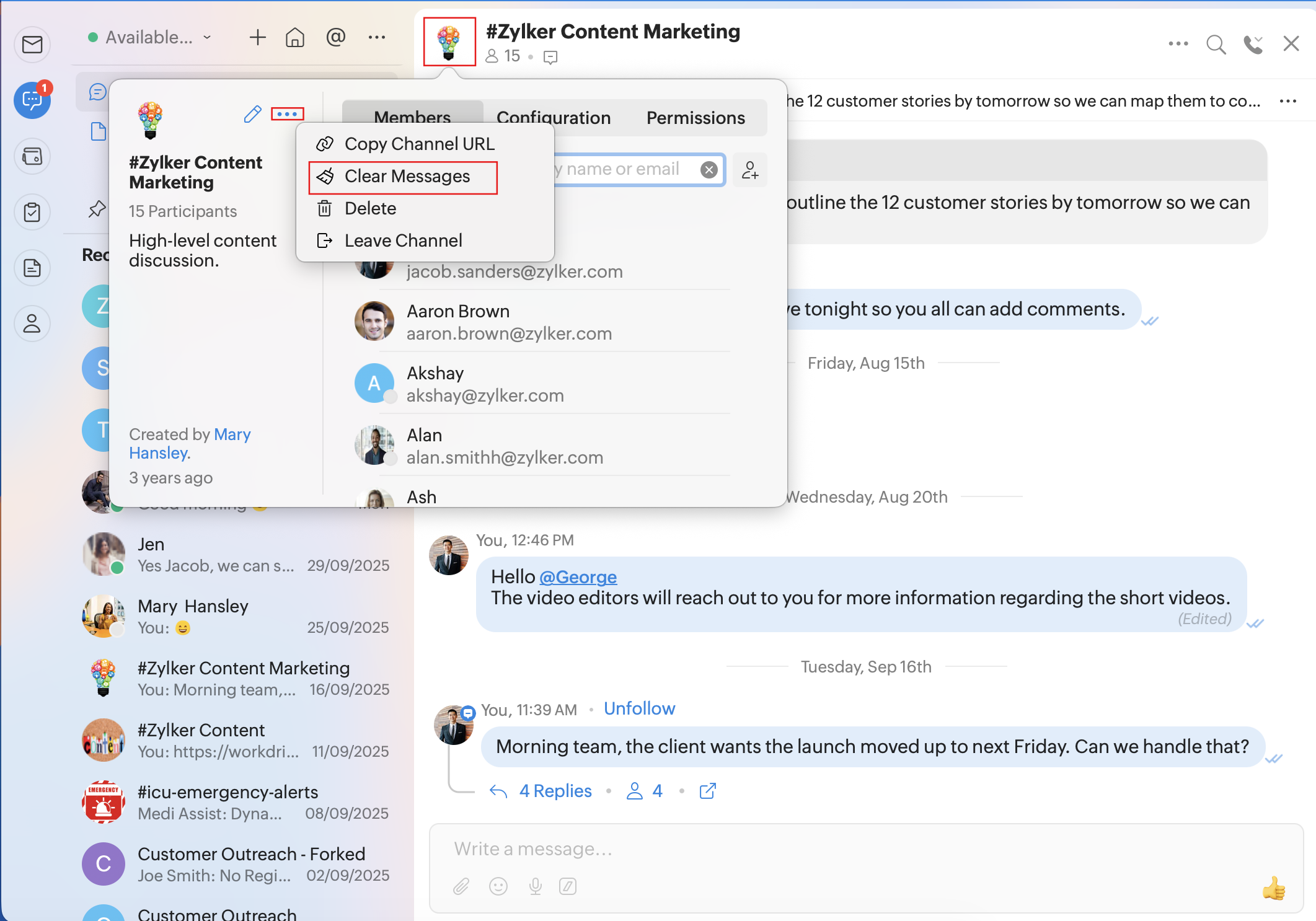This screenshot has width=1316, height=921.
Task: Click the pencil edit channel icon
Action: [252, 114]
